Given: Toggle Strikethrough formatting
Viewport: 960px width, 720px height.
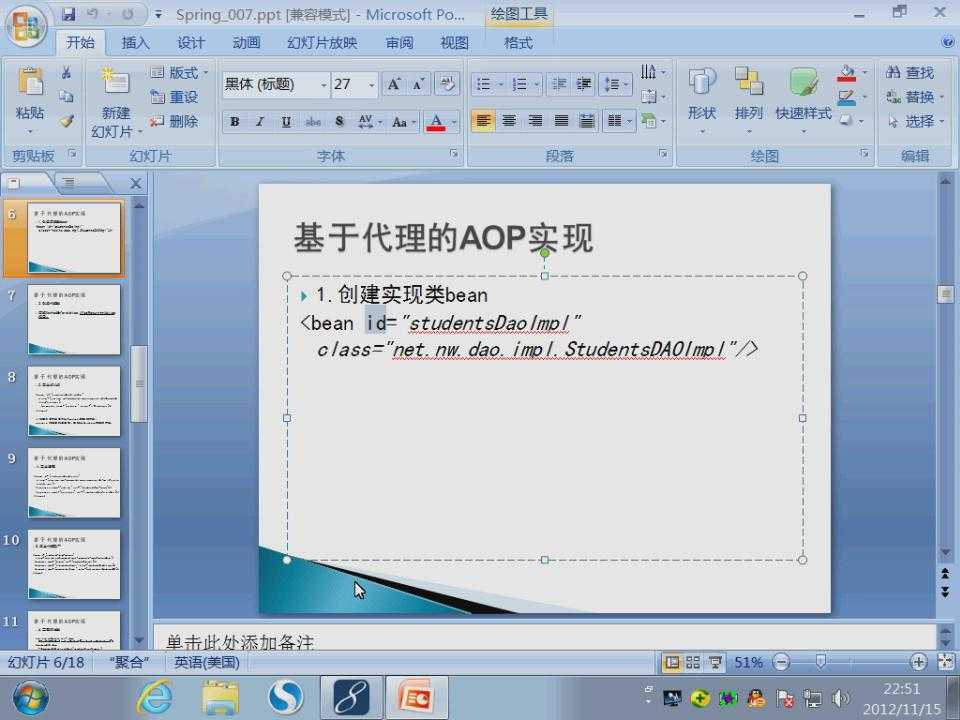Looking at the screenshot, I should tap(313, 121).
